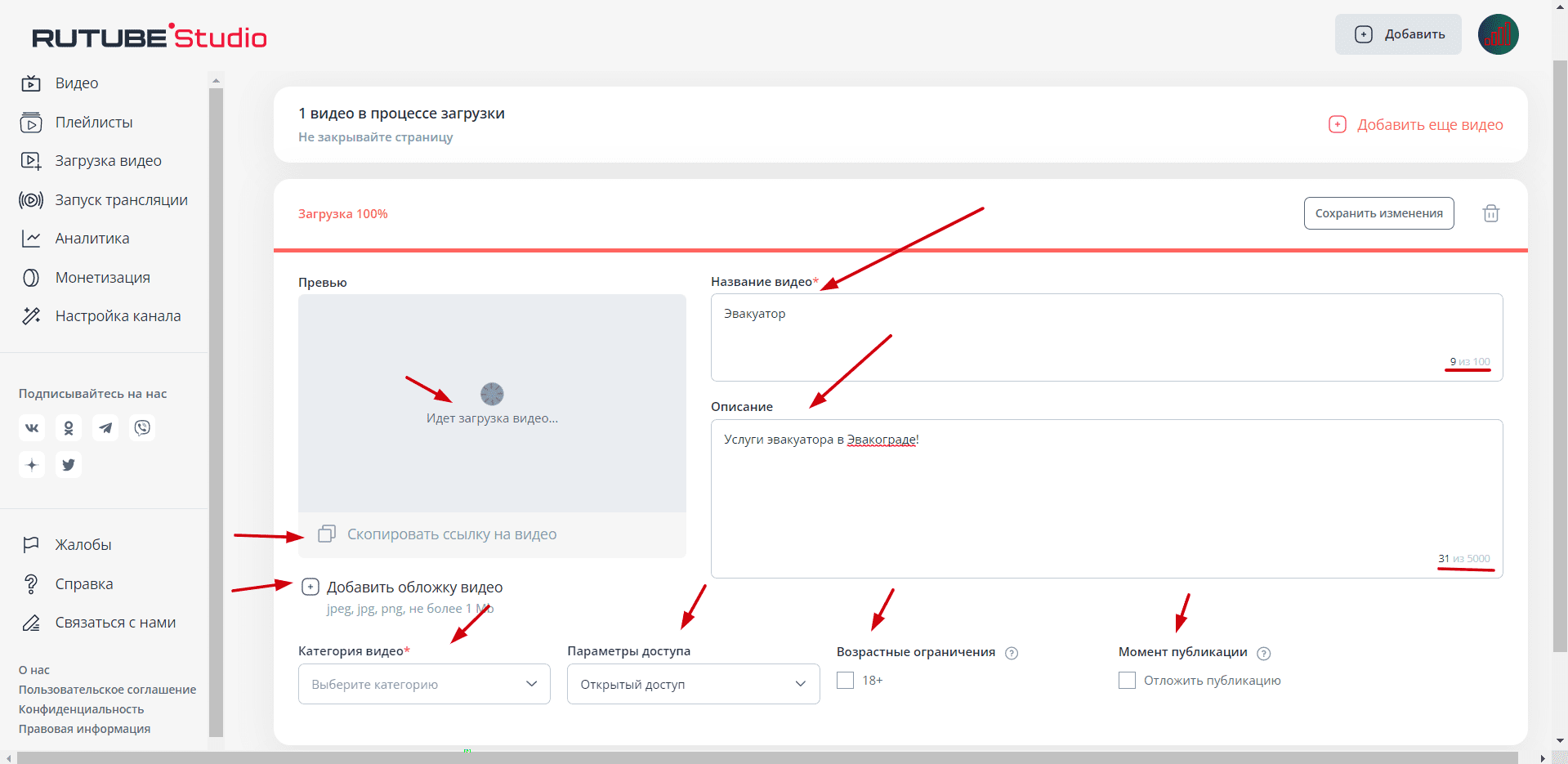
Task: Open the Twitter bird icon
Action: [69, 464]
